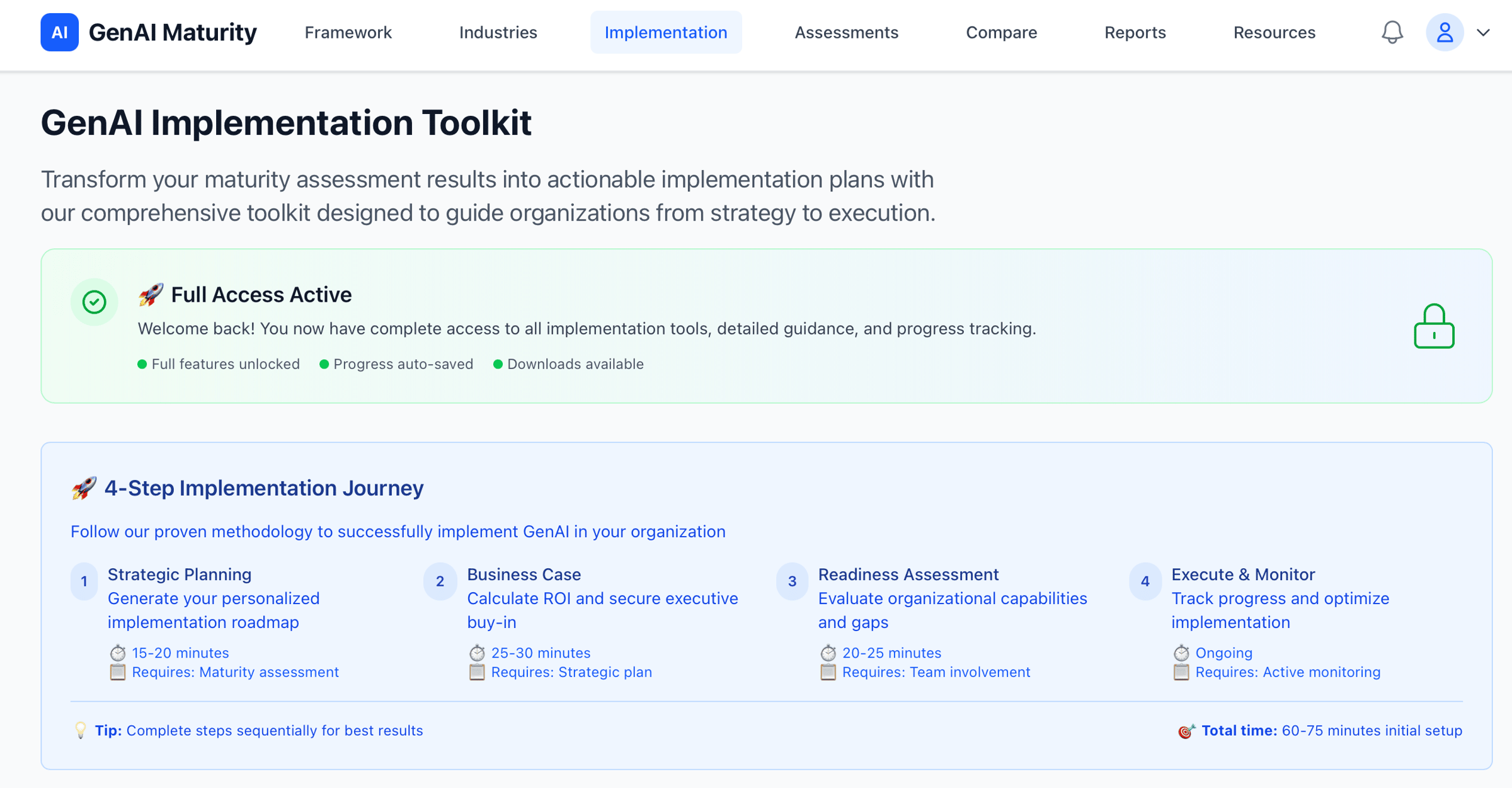Click the target icon beside Total time
Image resolution: width=1512 pixels, height=788 pixels.
pos(1186,731)
